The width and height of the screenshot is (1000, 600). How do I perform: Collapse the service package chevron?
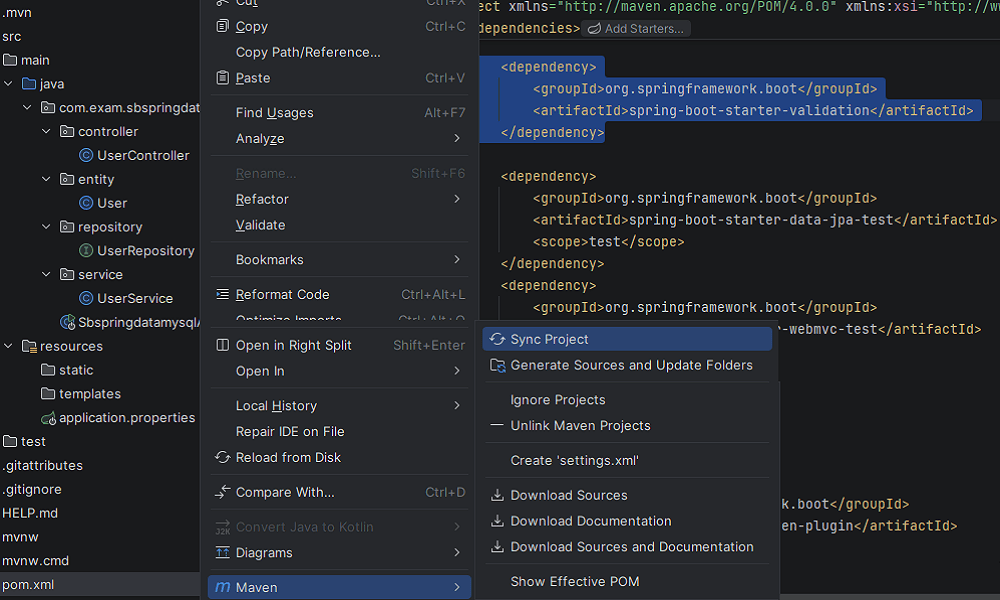click(46, 274)
